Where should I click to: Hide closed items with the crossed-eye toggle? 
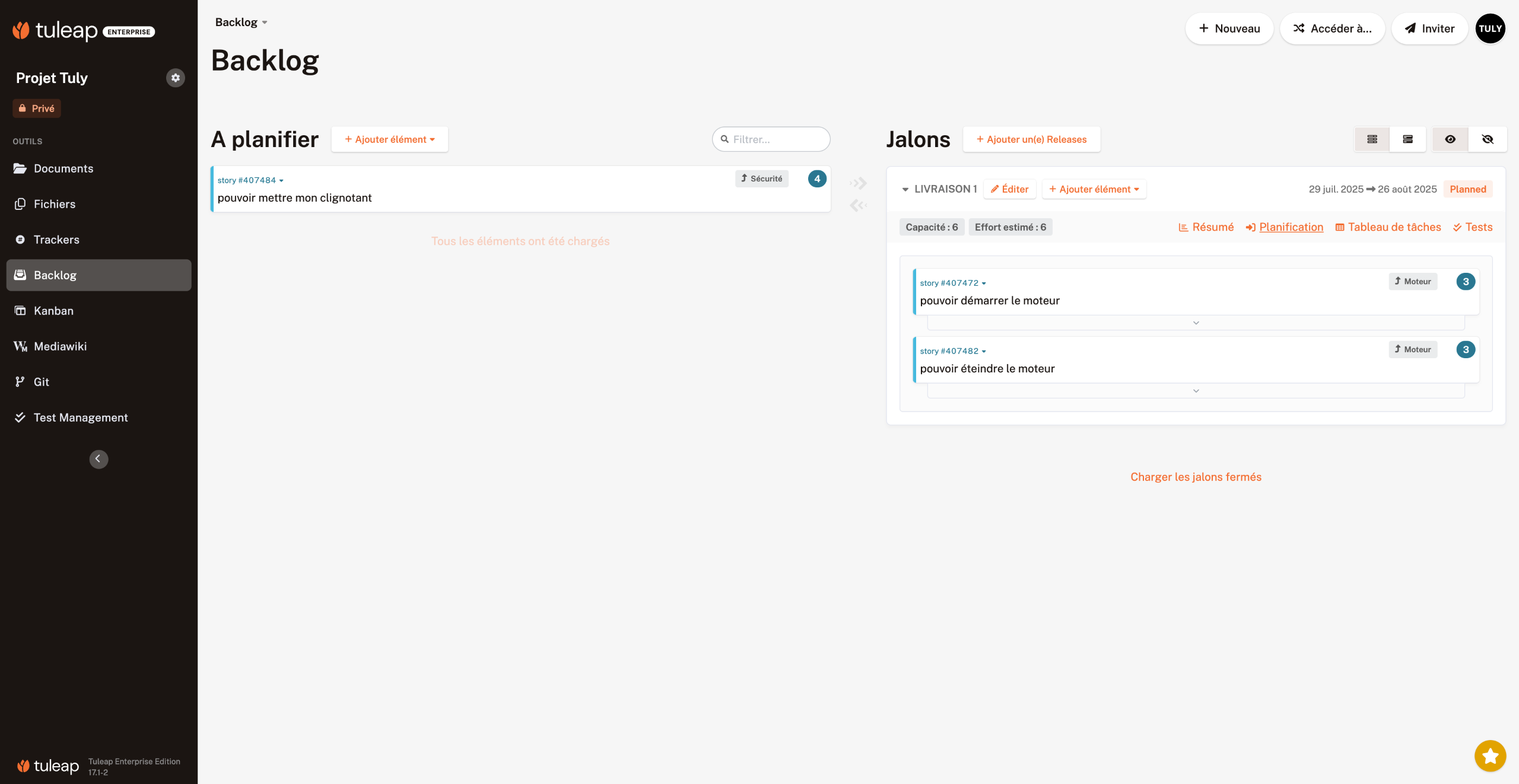[1487, 139]
